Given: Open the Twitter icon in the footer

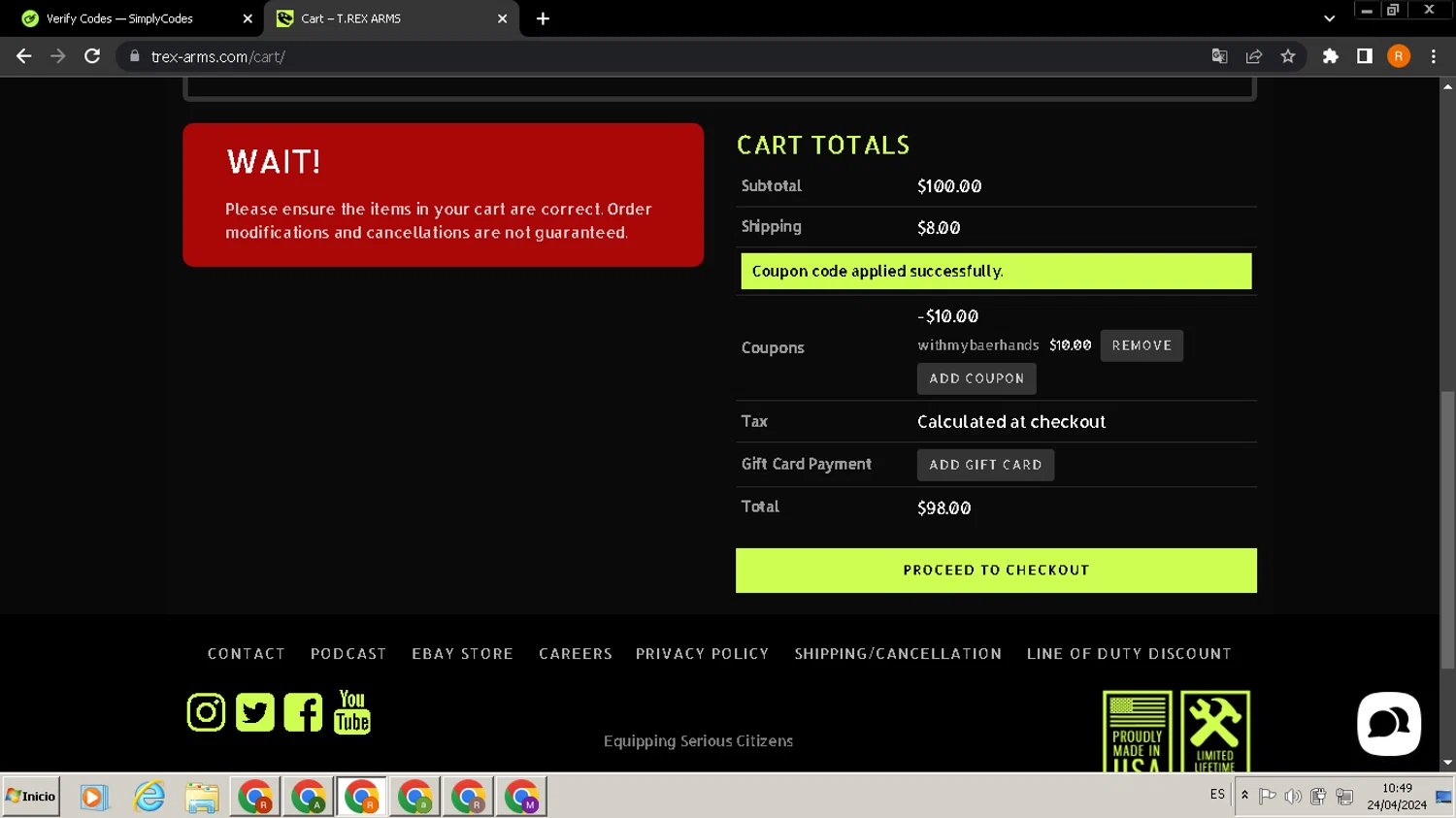Looking at the screenshot, I should click(x=254, y=712).
